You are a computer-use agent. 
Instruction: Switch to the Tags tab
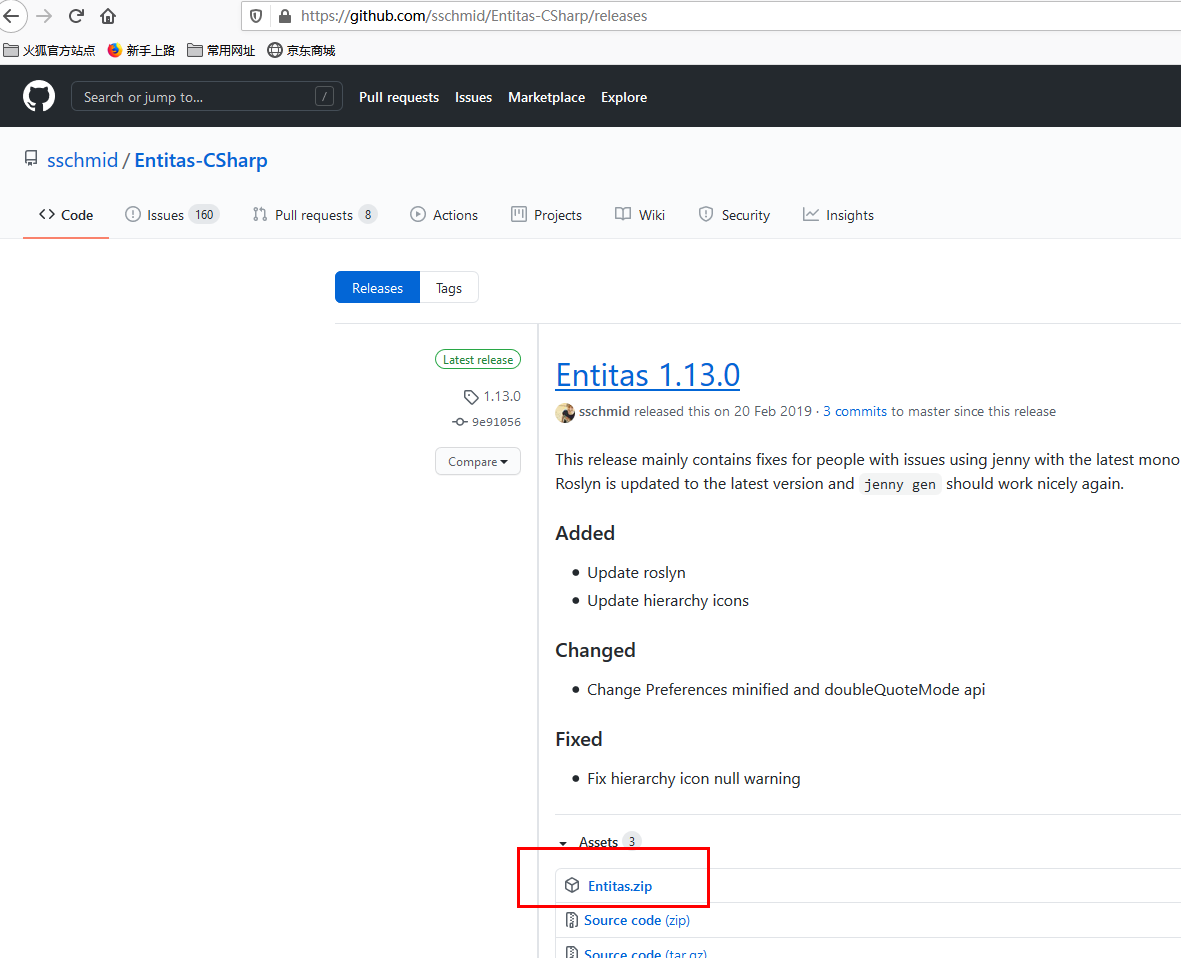(x=448, y=287)
